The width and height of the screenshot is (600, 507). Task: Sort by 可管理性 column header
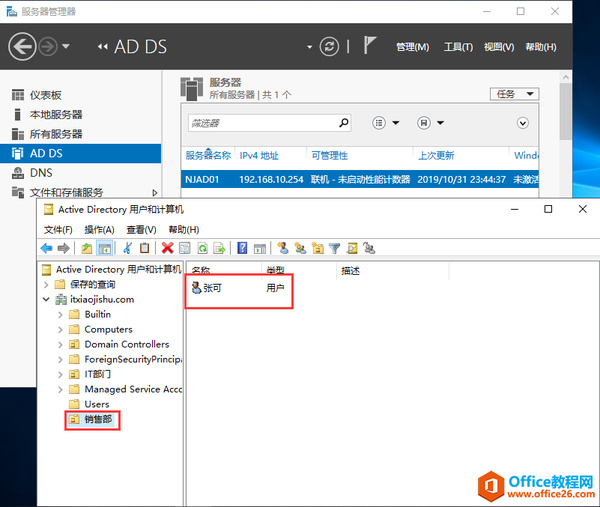coord(329,155)
